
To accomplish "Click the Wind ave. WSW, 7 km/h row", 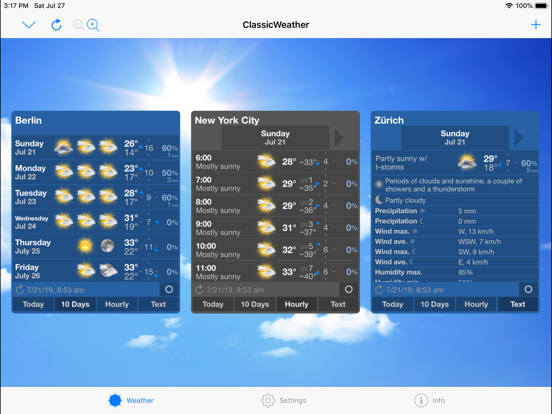I will coord(455,242).
